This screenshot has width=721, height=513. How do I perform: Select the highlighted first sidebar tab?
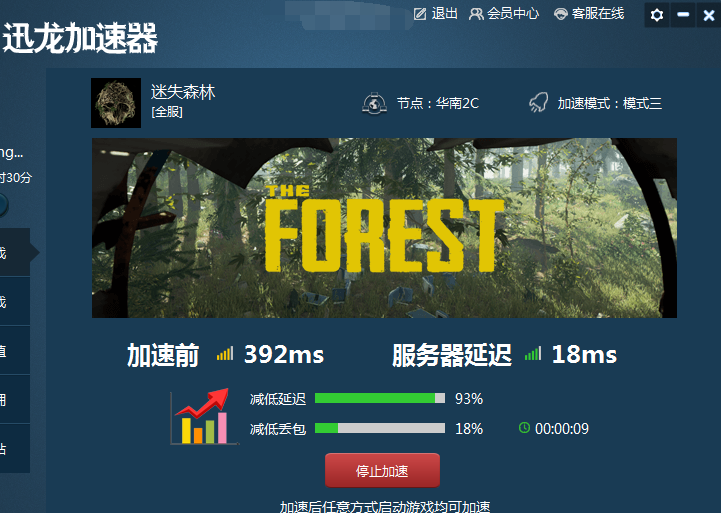point(15,252)
